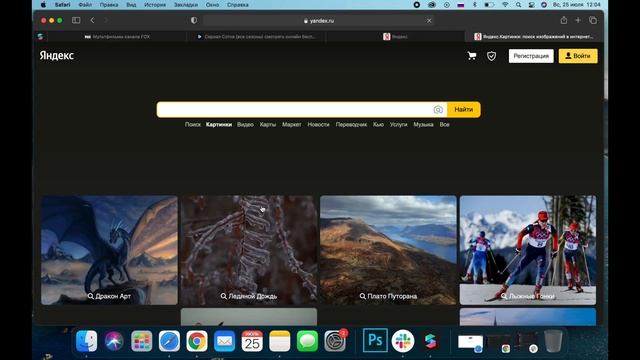This screenshot has width=640, height=360.
Task: Go back with the Safari back arrow
Action: [x=92, y=20]
